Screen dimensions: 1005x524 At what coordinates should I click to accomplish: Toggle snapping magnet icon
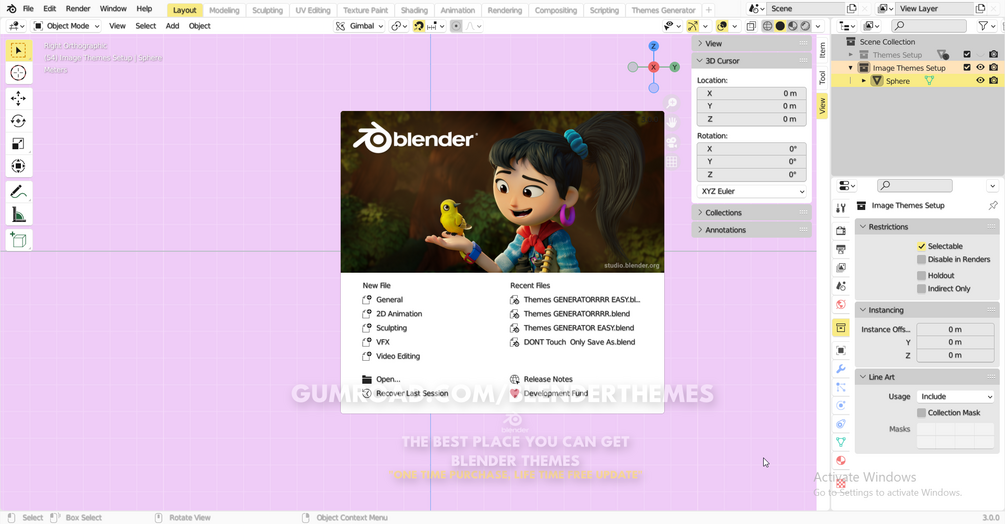tap(419, 26)
